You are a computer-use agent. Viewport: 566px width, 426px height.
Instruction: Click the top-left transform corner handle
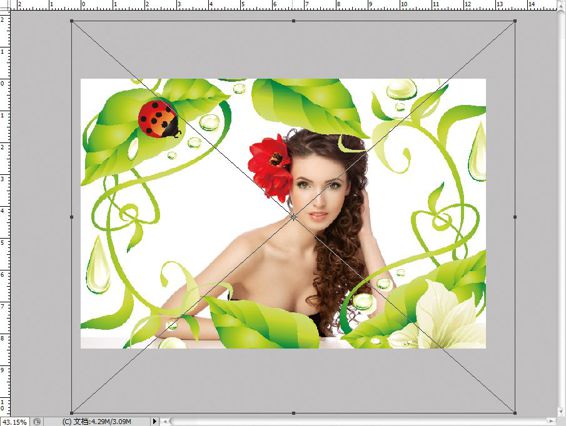(71, 21)
